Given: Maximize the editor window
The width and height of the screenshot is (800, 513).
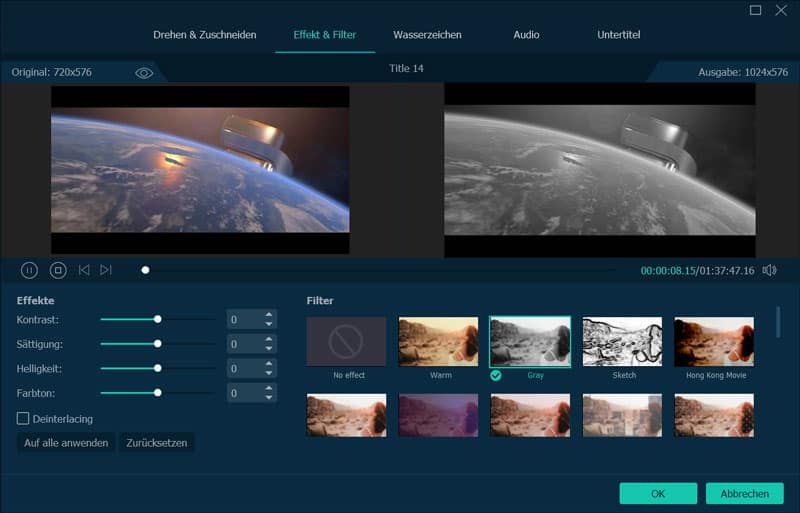Looking at the screenshot, I should [756, 10].
